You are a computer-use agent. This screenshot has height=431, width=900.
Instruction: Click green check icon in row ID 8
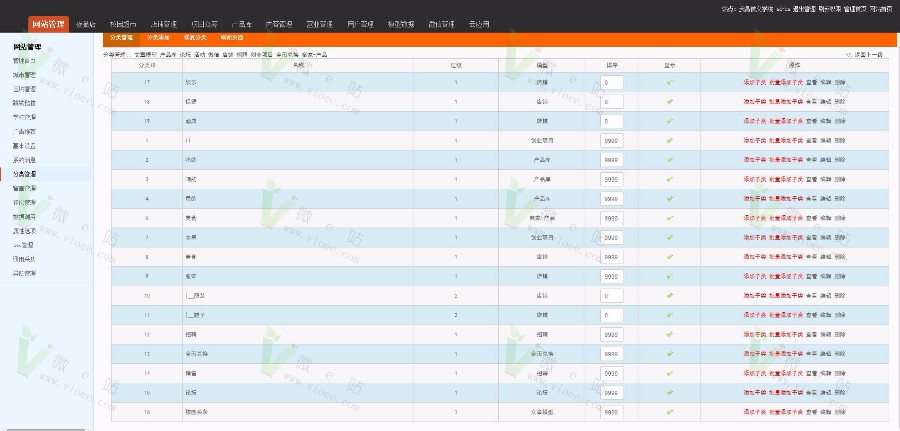pyautogui.click(x=669, y=257)
